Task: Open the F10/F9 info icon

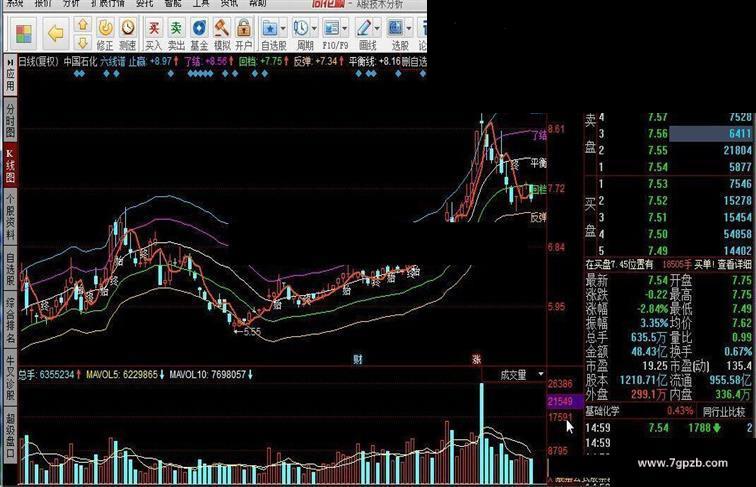Action: (331, 28)
